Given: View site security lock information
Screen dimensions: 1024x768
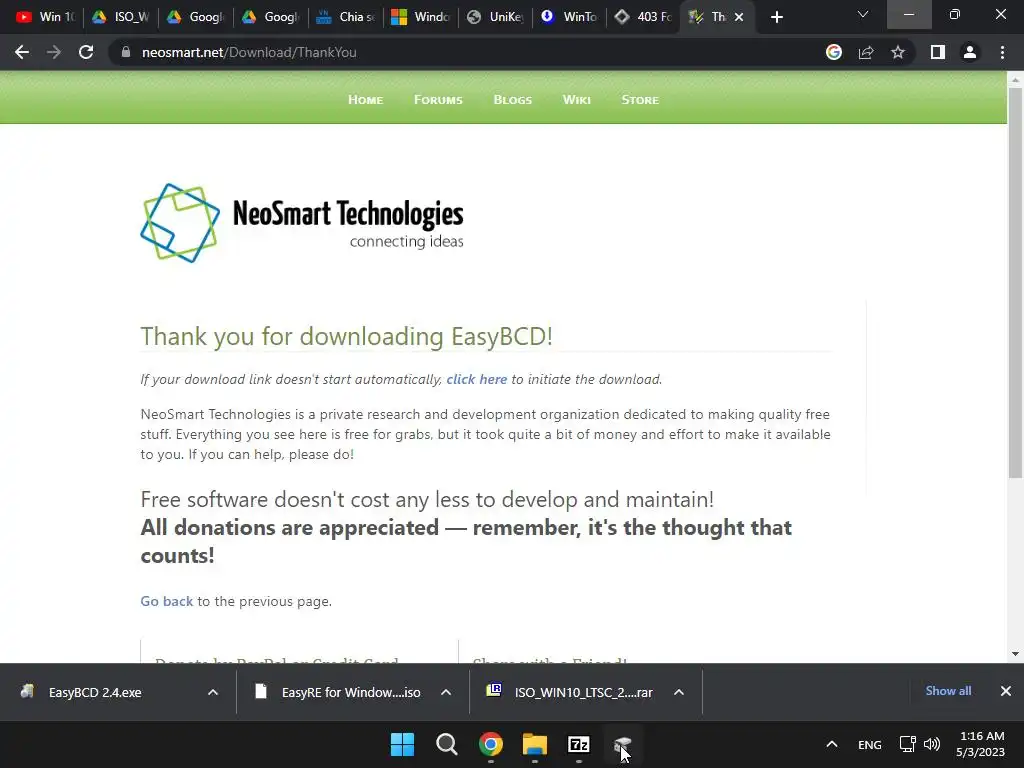Looking at the screenshot, I should 126,52.
